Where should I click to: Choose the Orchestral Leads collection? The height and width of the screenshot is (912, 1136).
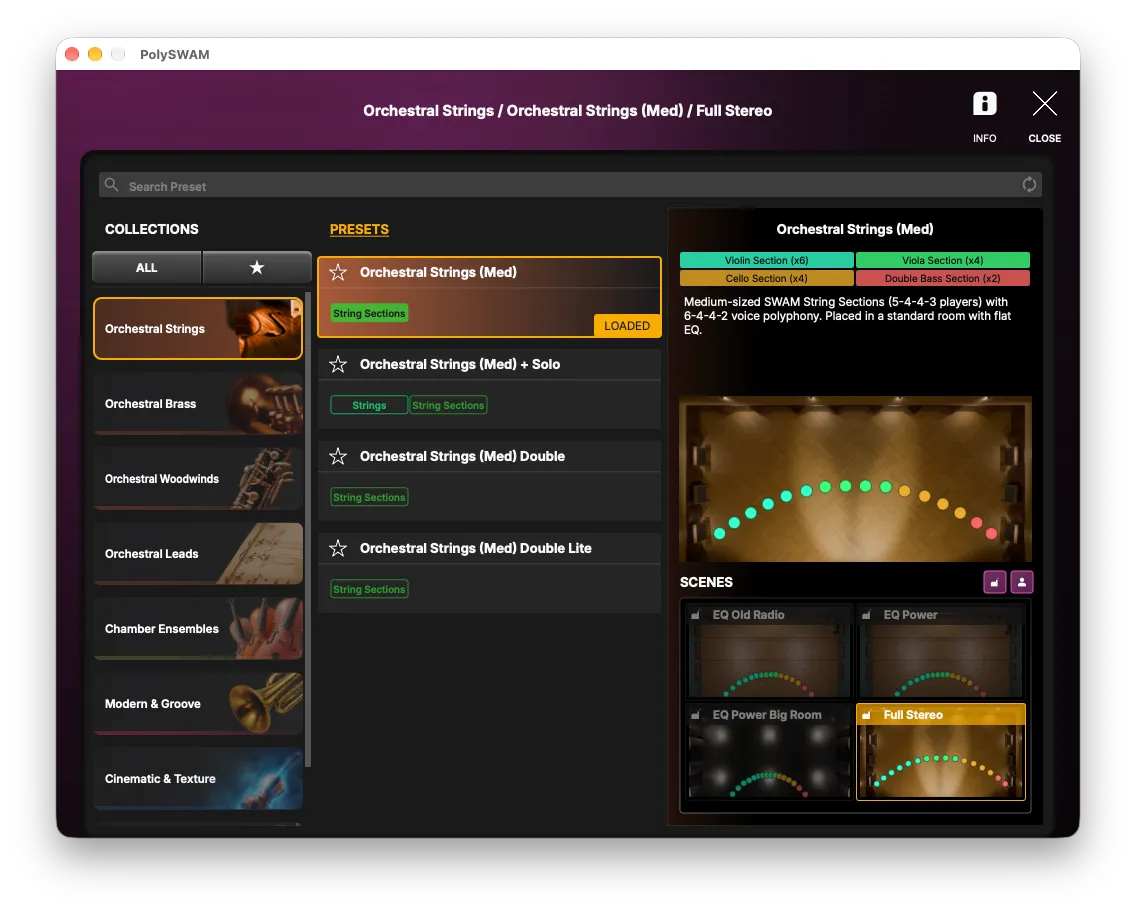click(198, 553)
